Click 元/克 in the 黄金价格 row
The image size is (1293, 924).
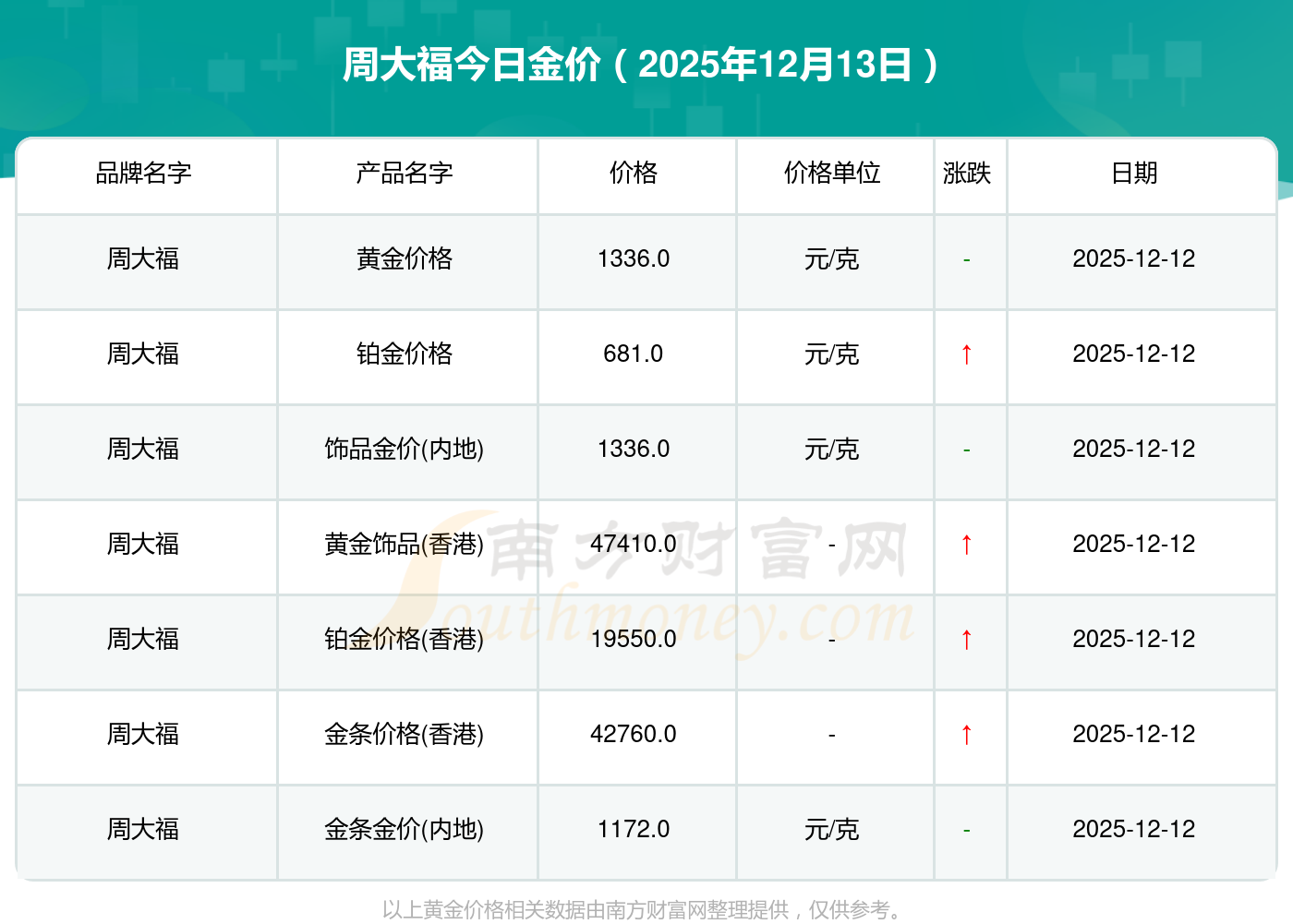pos(832,259)
